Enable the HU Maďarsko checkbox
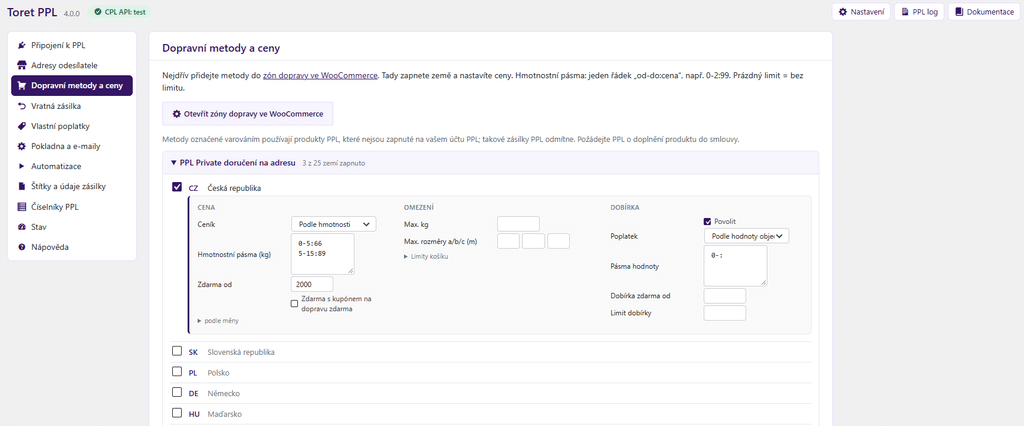The image size is (1024, 426). [177, 413]
